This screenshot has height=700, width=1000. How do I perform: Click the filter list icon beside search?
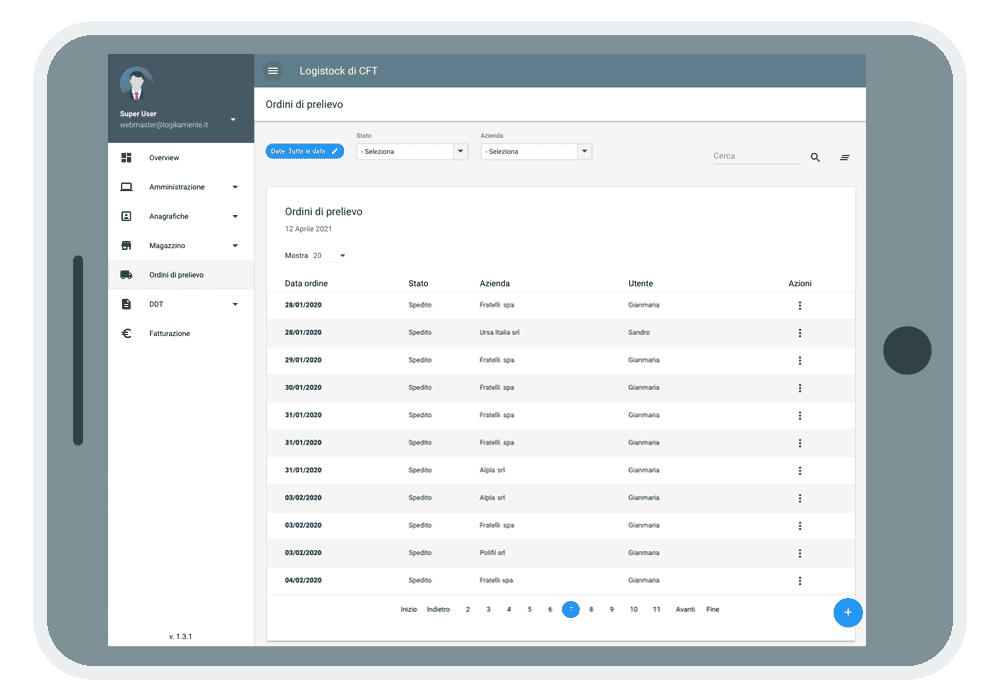coord(844,157)
